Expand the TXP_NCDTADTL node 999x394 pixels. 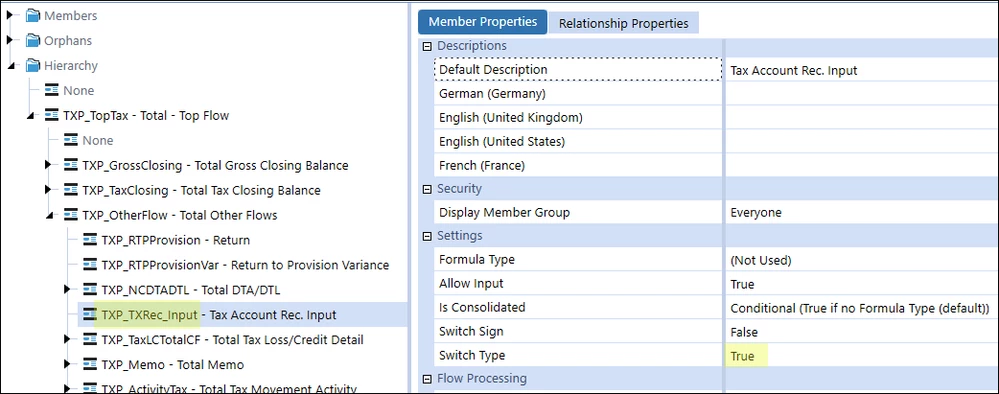point(67,290)
